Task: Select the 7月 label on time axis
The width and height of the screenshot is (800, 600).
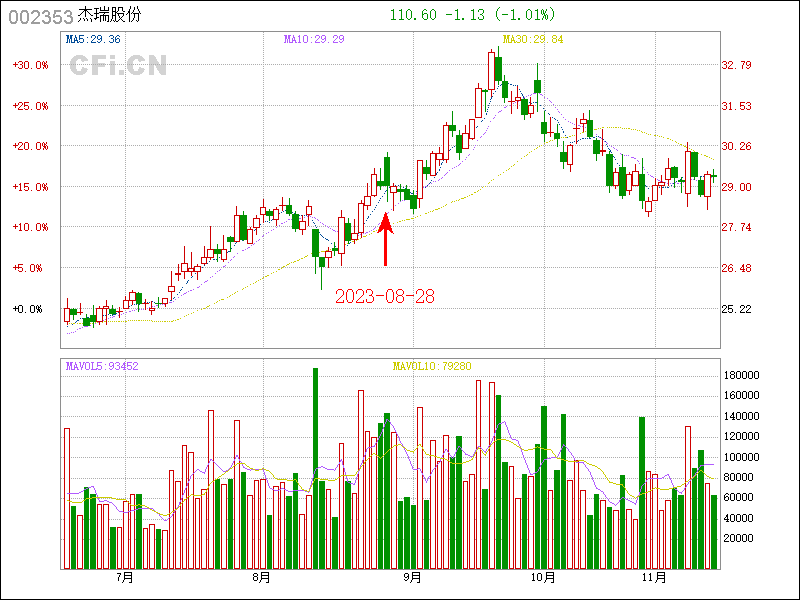Action: [x=126, y=577]
